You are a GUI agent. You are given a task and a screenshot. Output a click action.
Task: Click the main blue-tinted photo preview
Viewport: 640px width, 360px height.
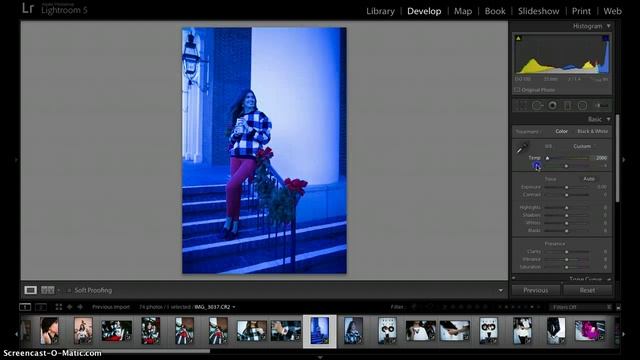[x=264, y=150]
